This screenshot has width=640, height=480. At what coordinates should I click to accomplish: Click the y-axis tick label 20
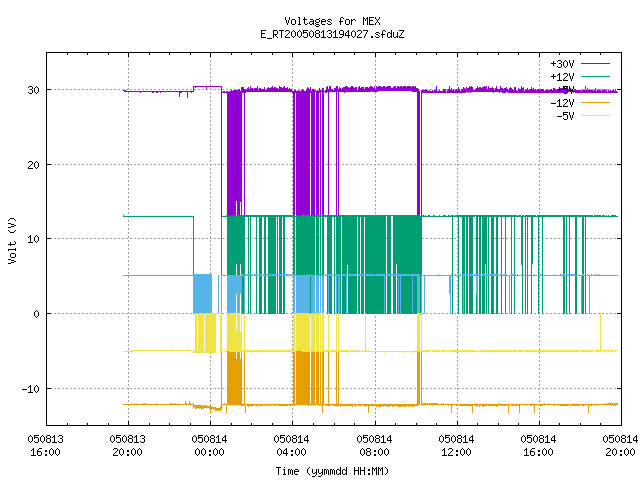click(33, 165)
